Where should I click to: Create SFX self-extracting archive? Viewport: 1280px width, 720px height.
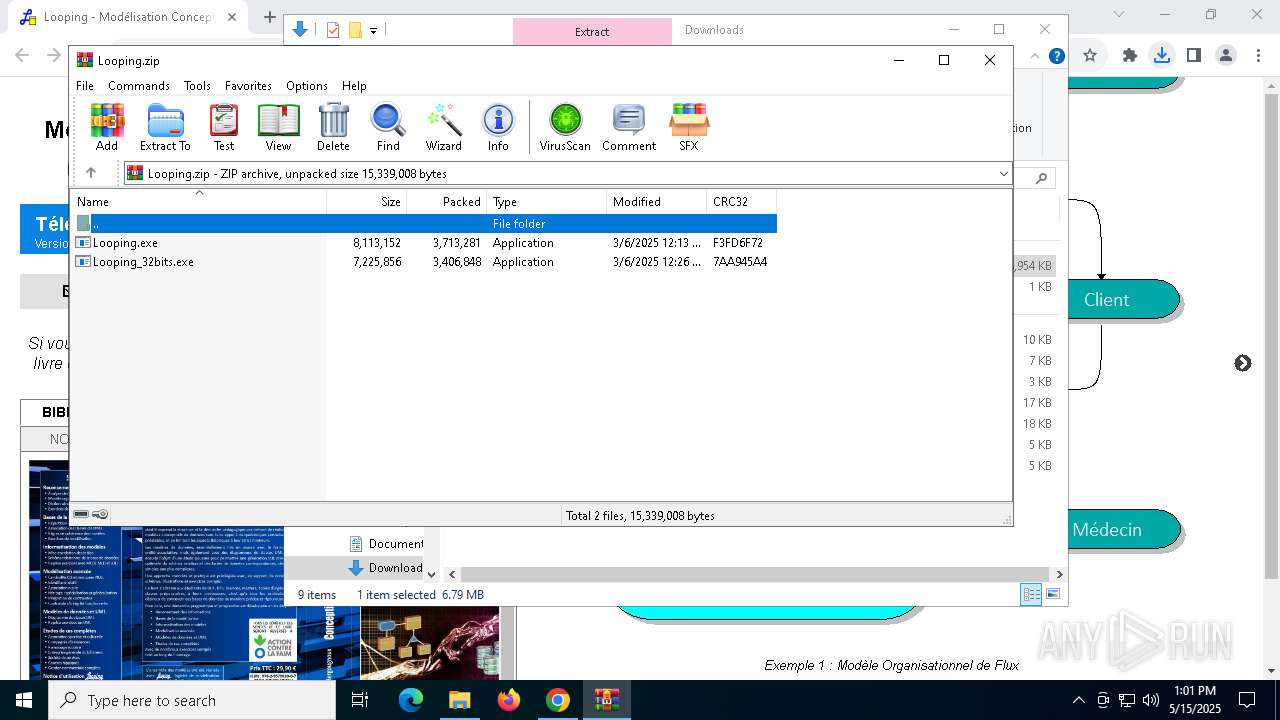click(688, 127)
